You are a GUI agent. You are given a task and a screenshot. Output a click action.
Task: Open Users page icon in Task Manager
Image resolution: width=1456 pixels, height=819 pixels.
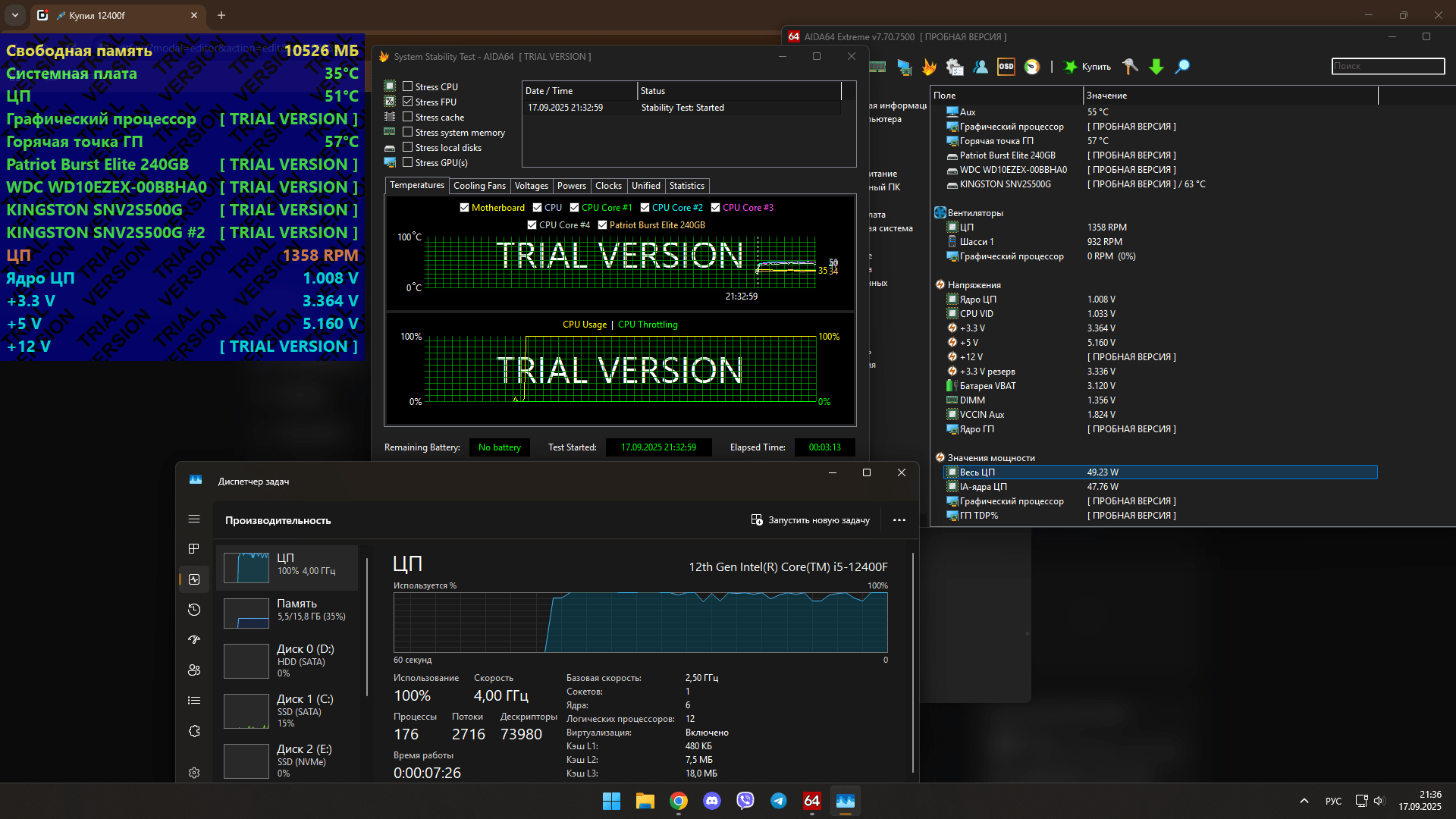coord(194,670)
